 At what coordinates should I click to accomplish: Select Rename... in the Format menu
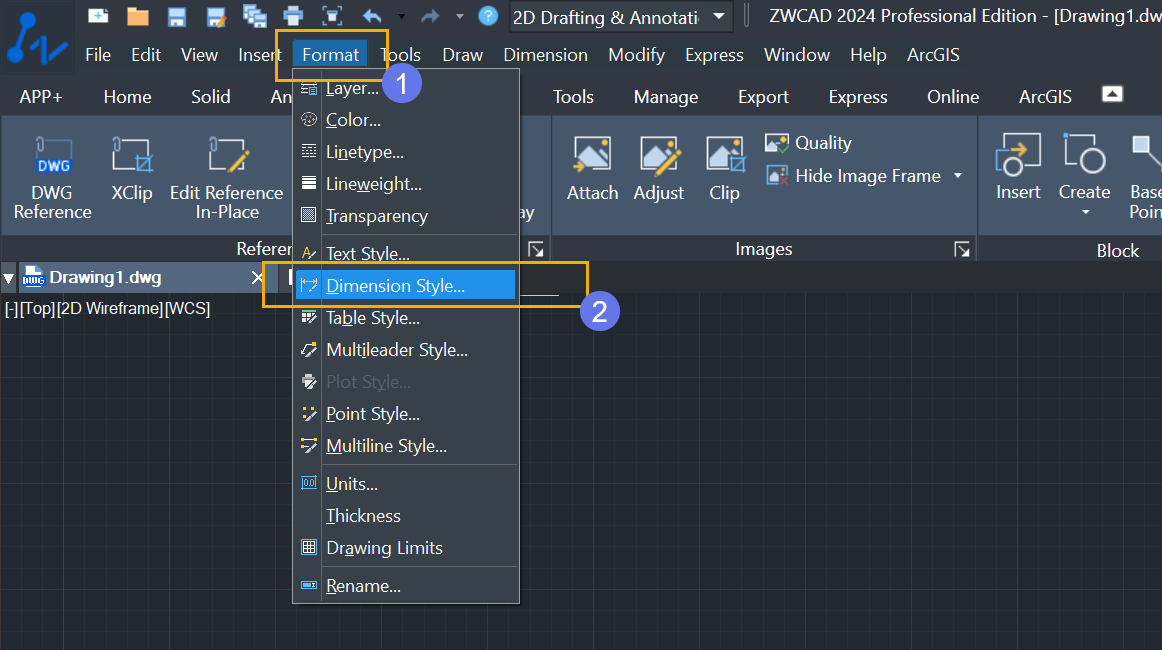pos(406,586)
